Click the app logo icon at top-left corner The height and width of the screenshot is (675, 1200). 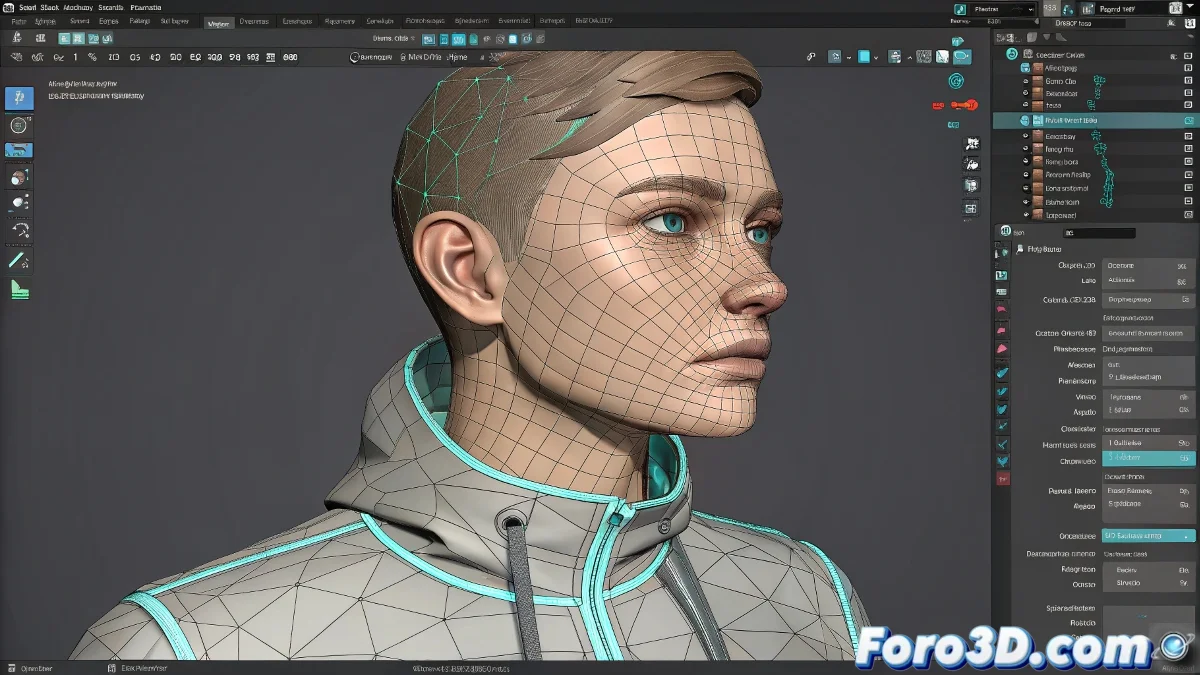(x=7, y=7)
